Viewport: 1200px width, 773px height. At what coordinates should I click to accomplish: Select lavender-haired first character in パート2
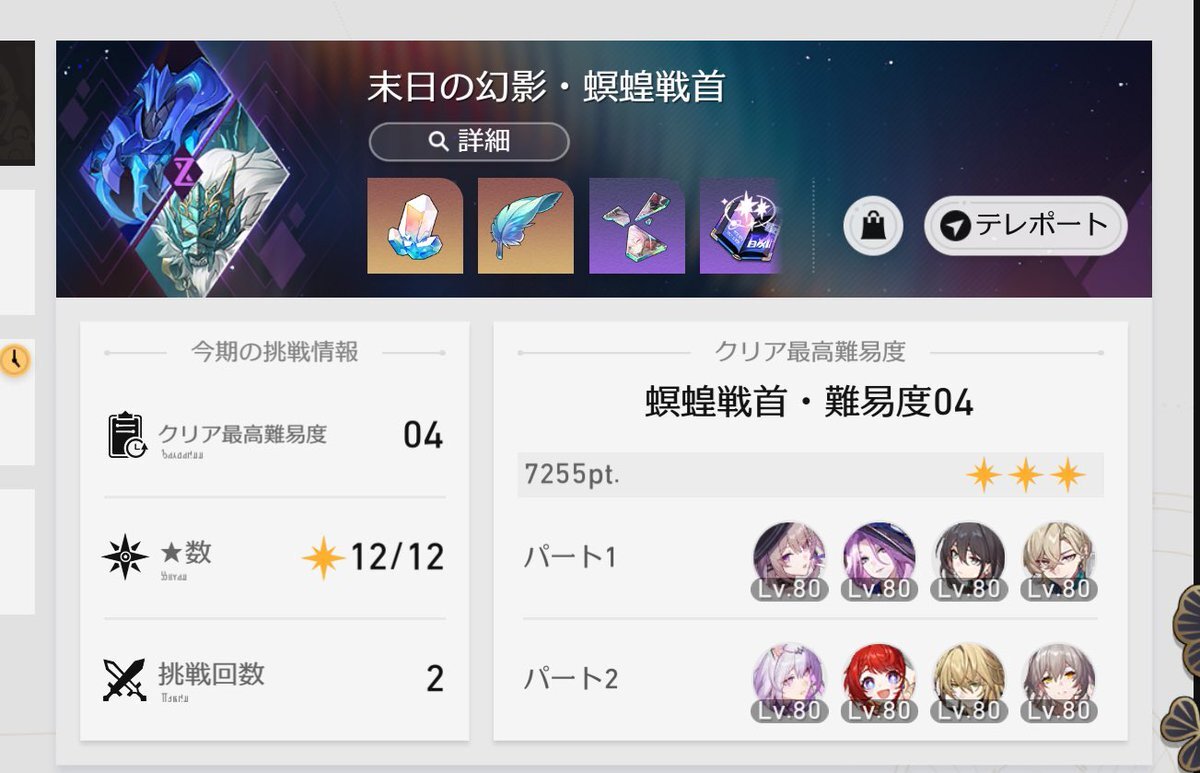click(x=788, y=683)
